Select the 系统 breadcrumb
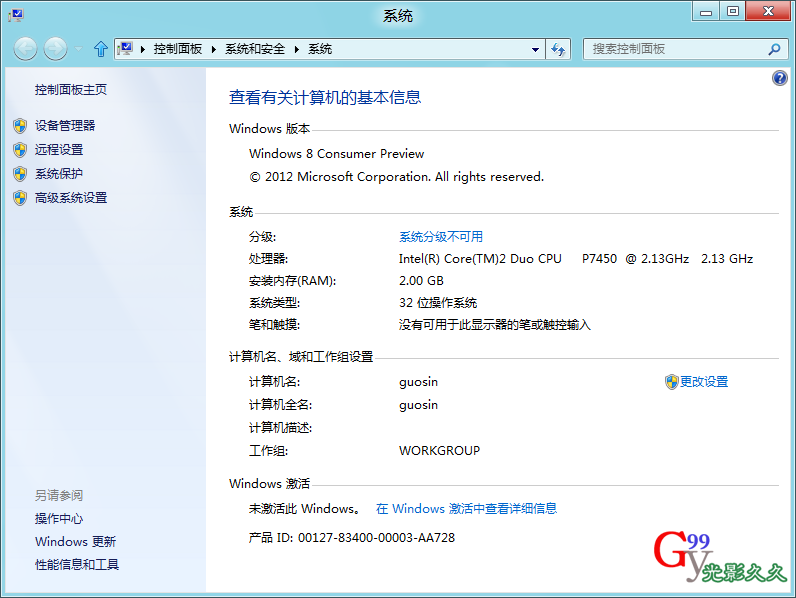Screen dimensions: 796x598 click(320, 49)
